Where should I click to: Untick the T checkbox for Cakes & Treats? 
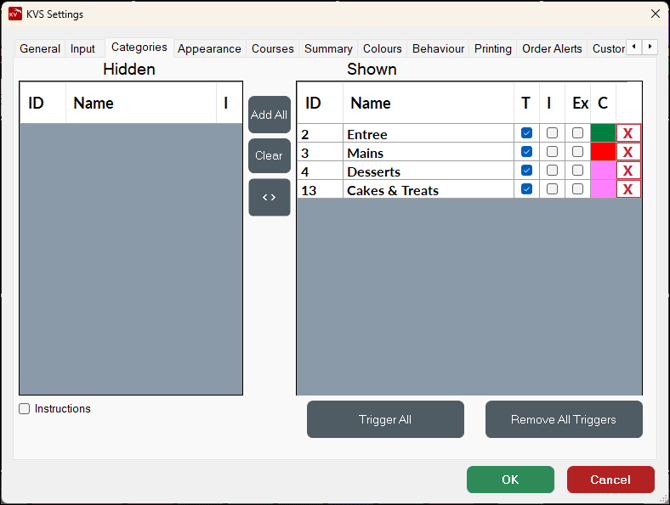[x=526, y=189]
